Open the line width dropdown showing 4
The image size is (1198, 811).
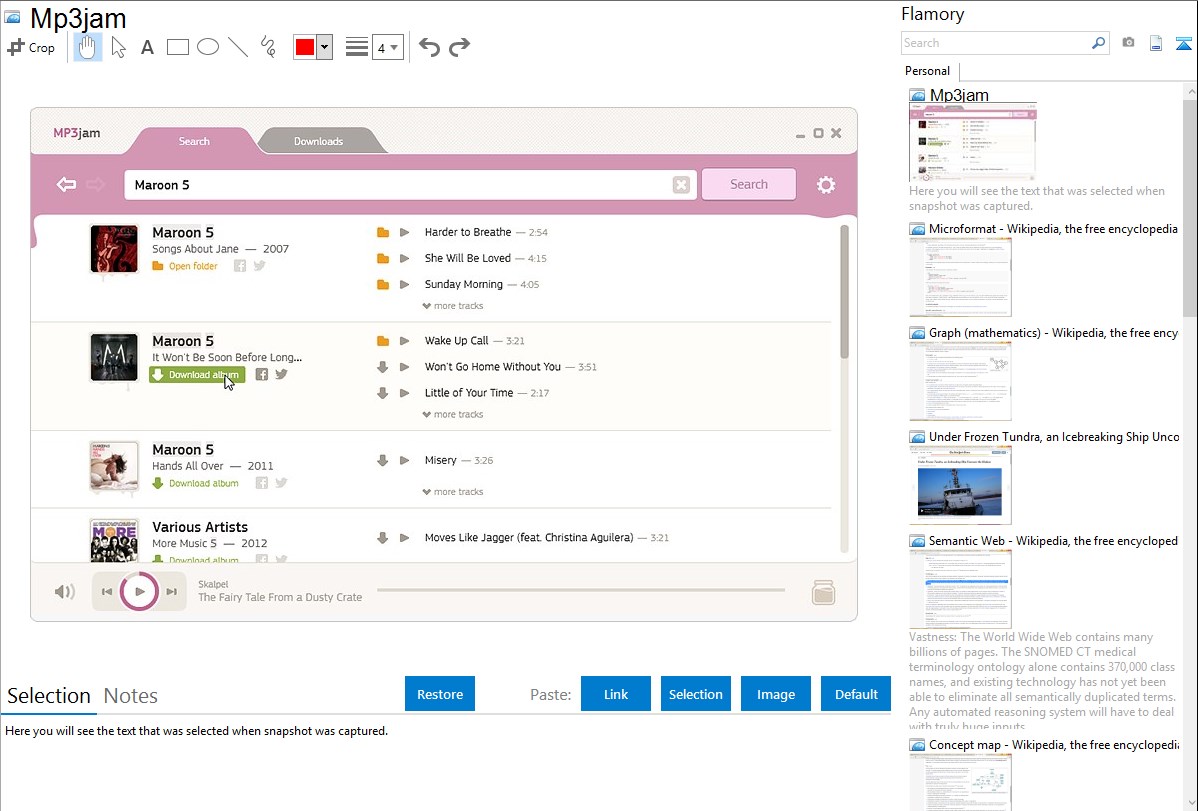click(x=387, y=47)
